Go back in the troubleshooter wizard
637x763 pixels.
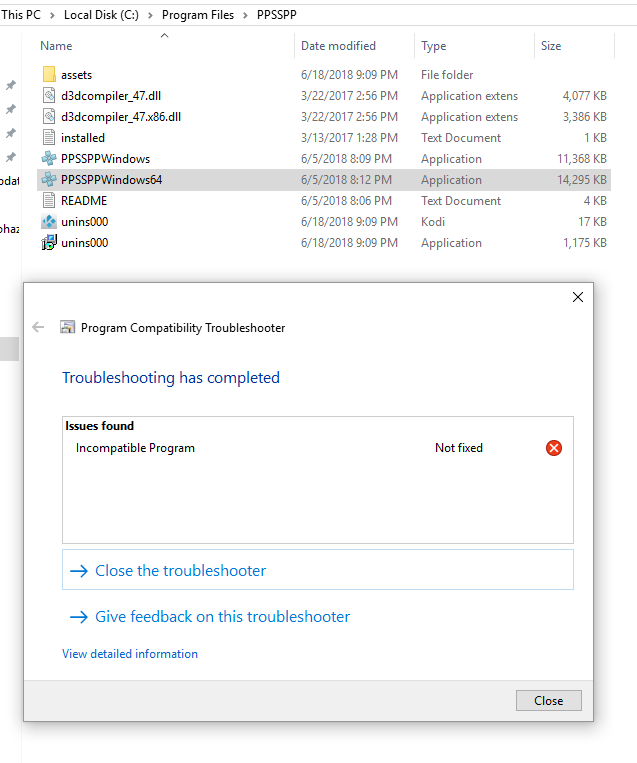tap(38, 327)
